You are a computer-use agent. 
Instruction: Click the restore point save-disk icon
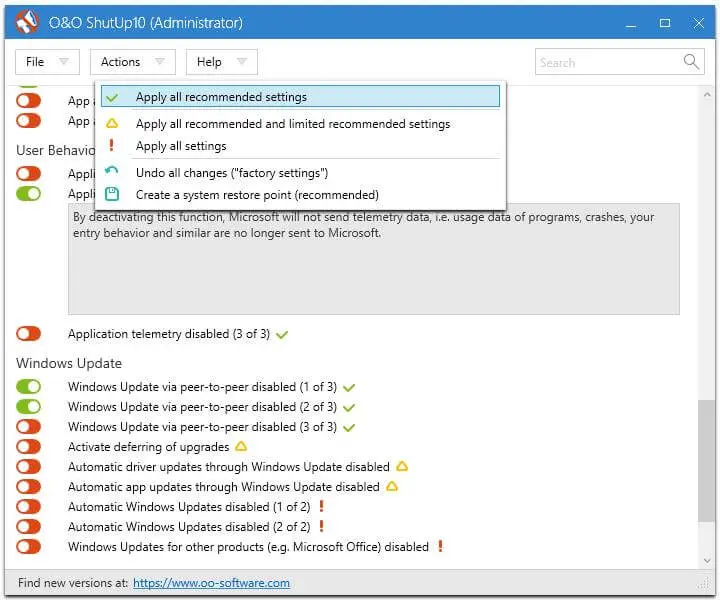[112, 194]
